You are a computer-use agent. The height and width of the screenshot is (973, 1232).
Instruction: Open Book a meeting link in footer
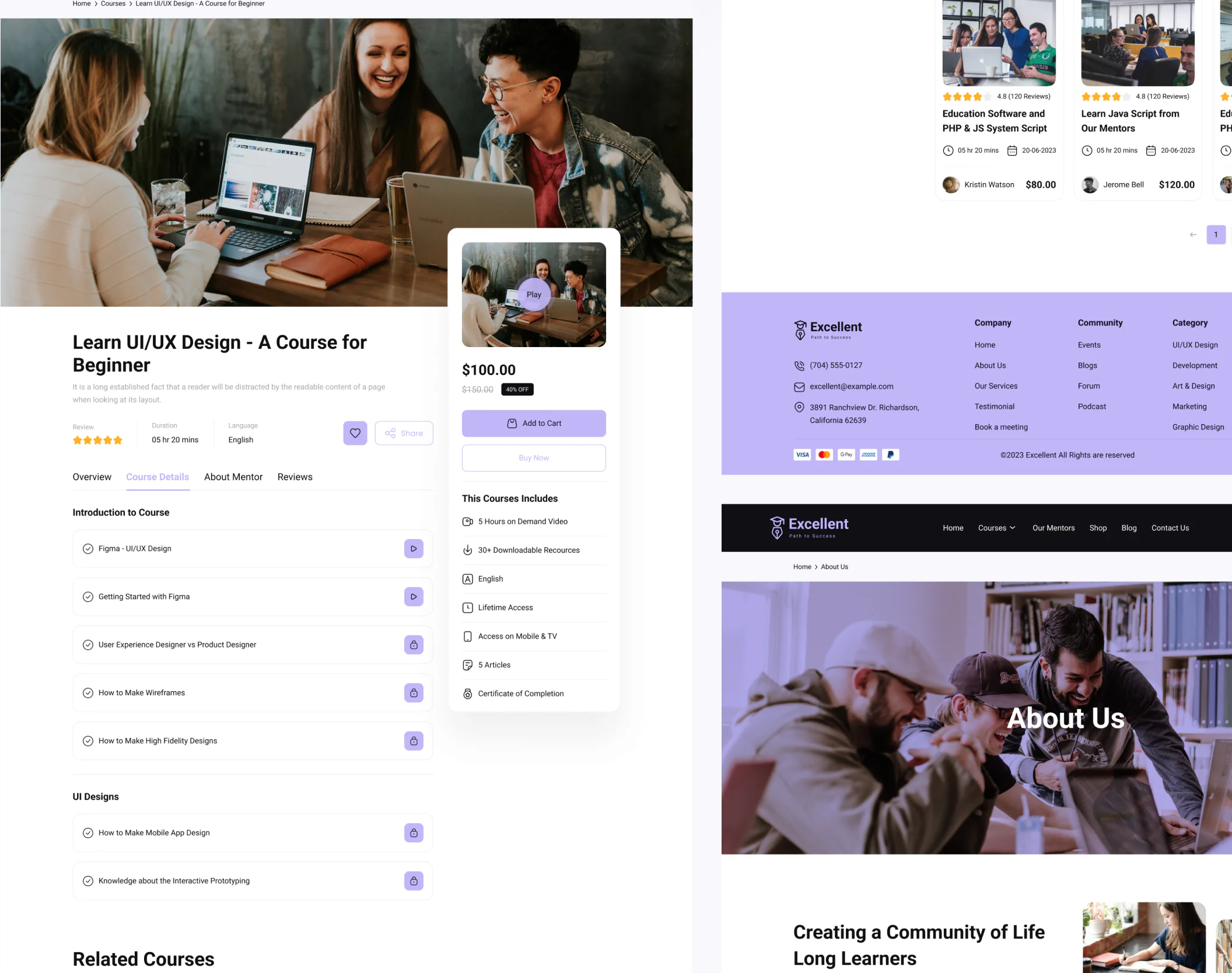[x=1001, y=427]
